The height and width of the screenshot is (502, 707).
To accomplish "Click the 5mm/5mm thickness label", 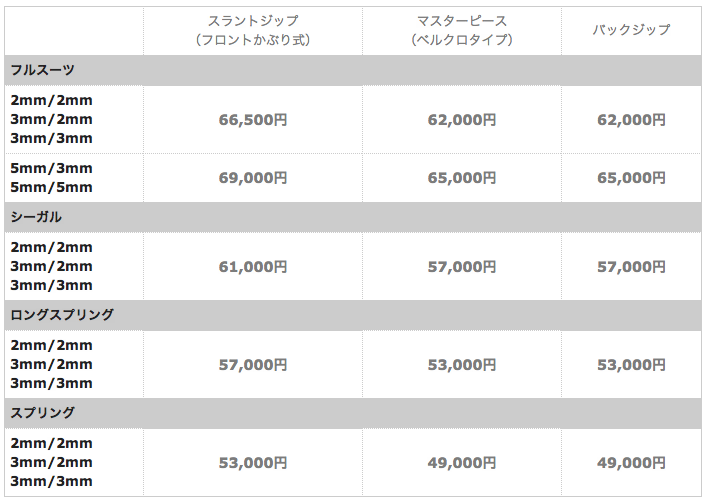I will tap(51, 187).
